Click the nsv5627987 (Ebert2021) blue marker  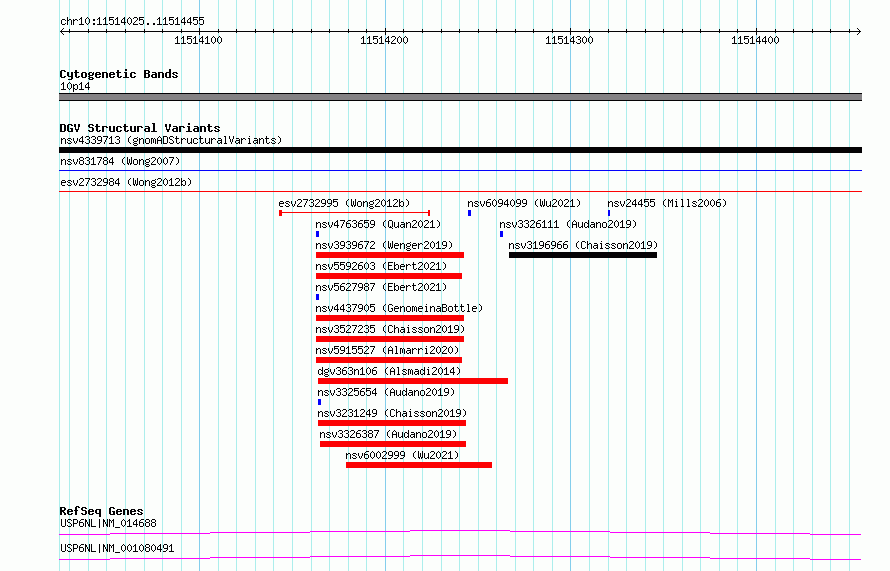coord(317,297)
